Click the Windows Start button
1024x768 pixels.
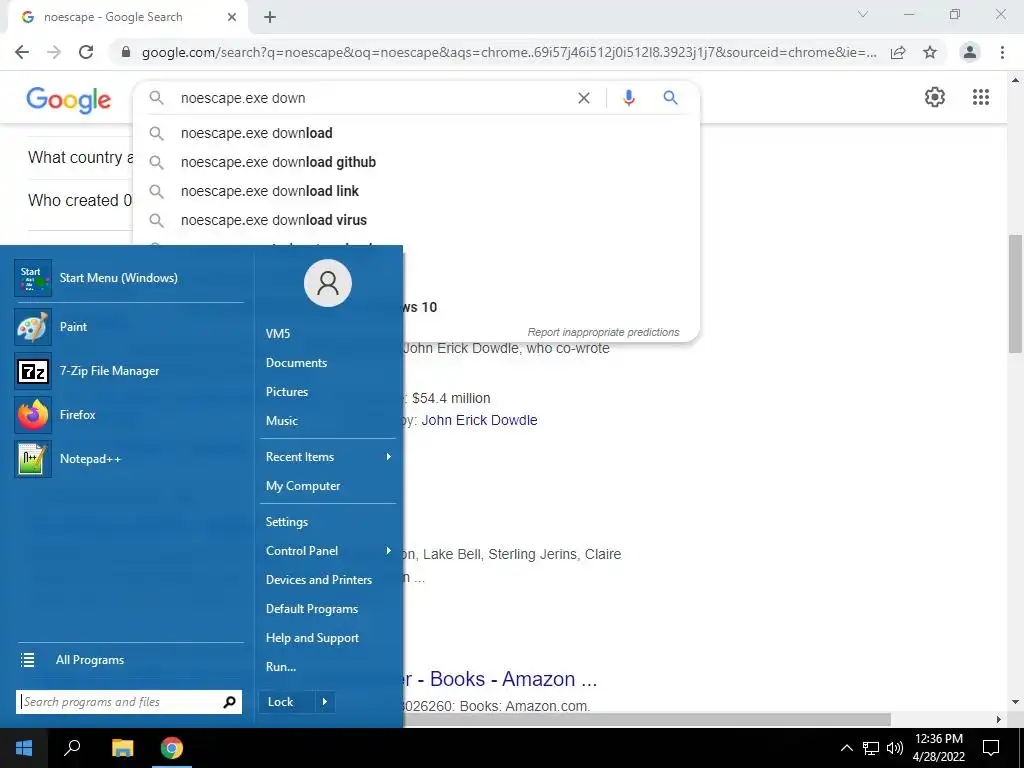pos(24,748)
